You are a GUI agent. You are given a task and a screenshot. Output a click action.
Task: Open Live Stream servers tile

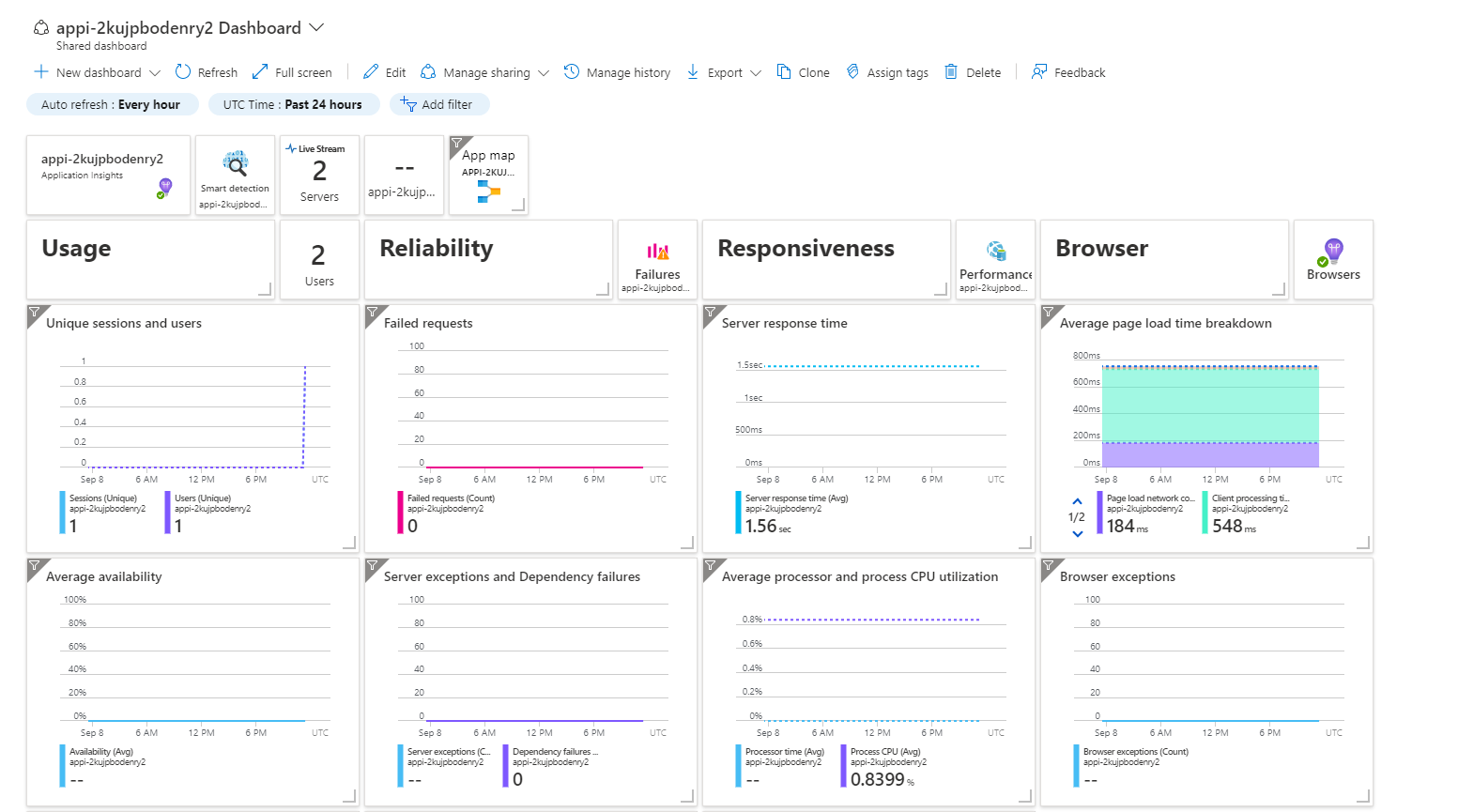pyautogui.click(x=319, y=175)
